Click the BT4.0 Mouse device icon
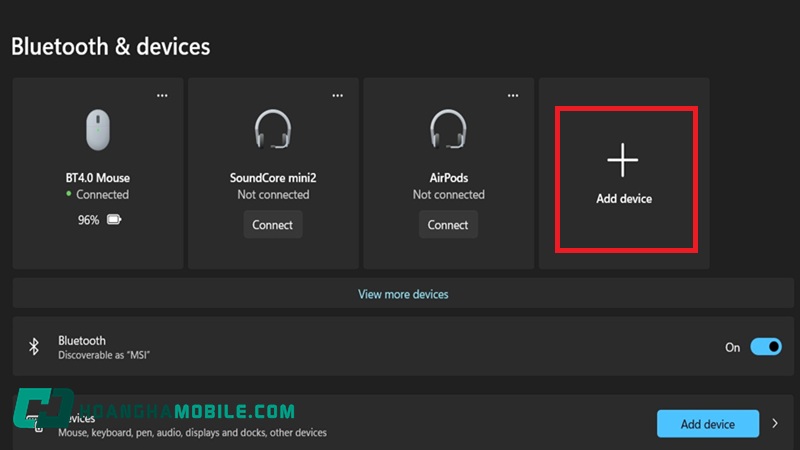This screenshot has height=450, width=800. click(98, 130)
